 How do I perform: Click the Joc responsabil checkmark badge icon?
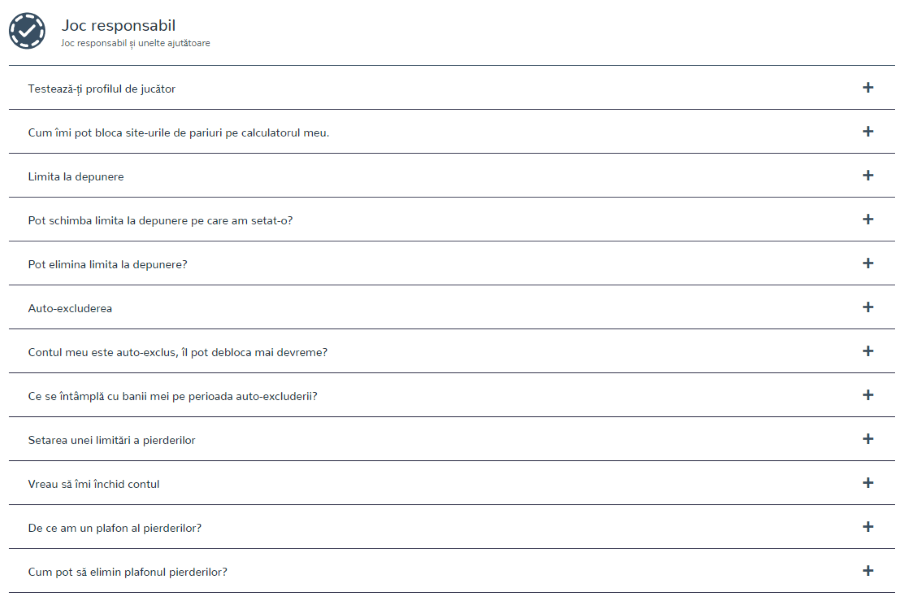pos(27,31)
